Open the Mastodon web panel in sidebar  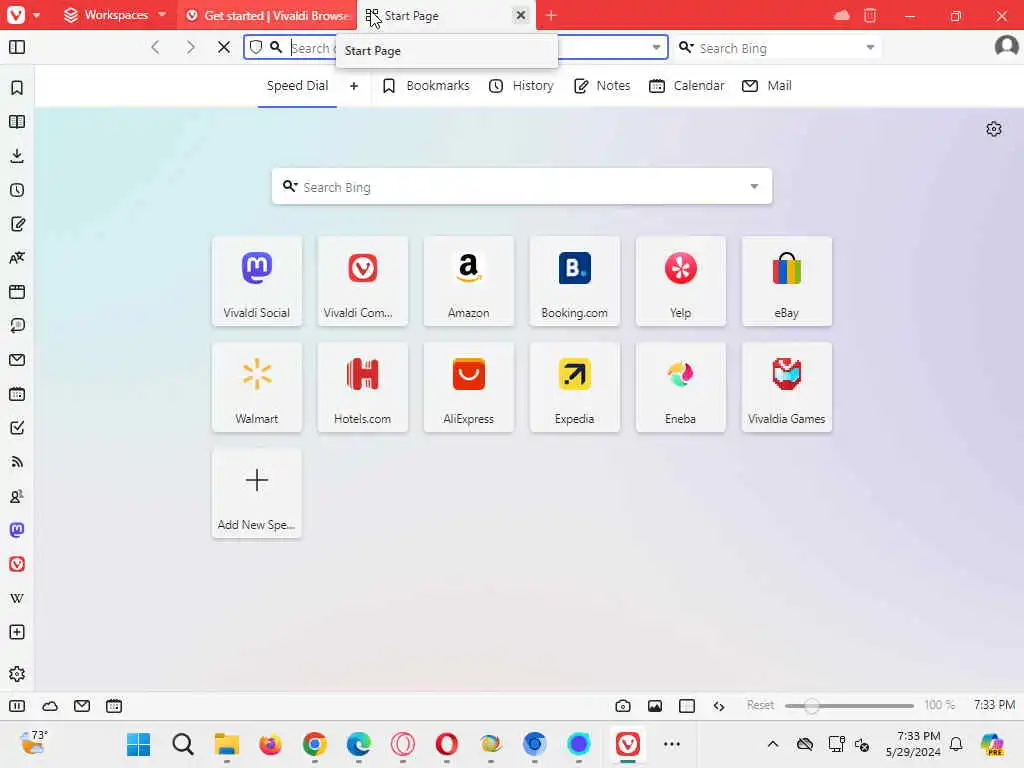[17, 530]
